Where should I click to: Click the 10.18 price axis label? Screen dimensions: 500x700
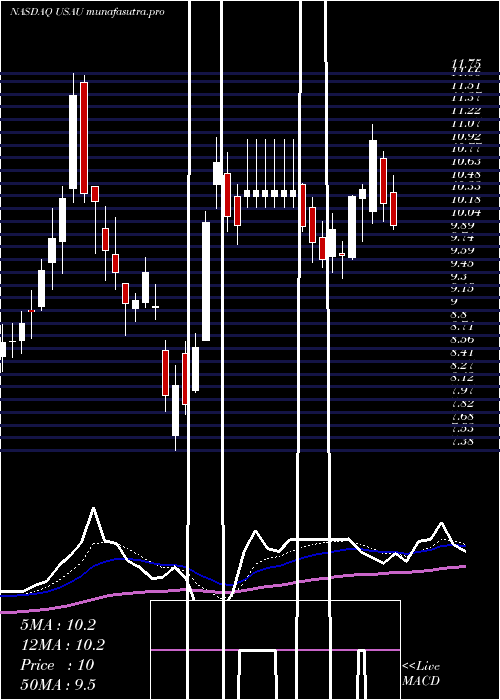[x=466, y=200]
